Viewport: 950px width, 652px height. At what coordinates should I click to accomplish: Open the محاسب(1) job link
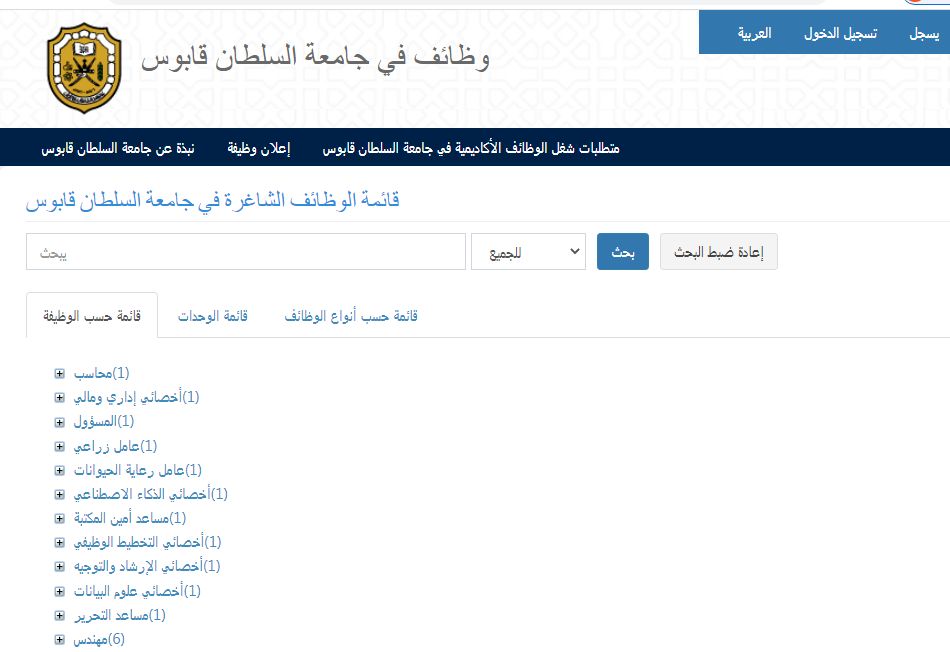pyautogui.click(x=102, y=373)
